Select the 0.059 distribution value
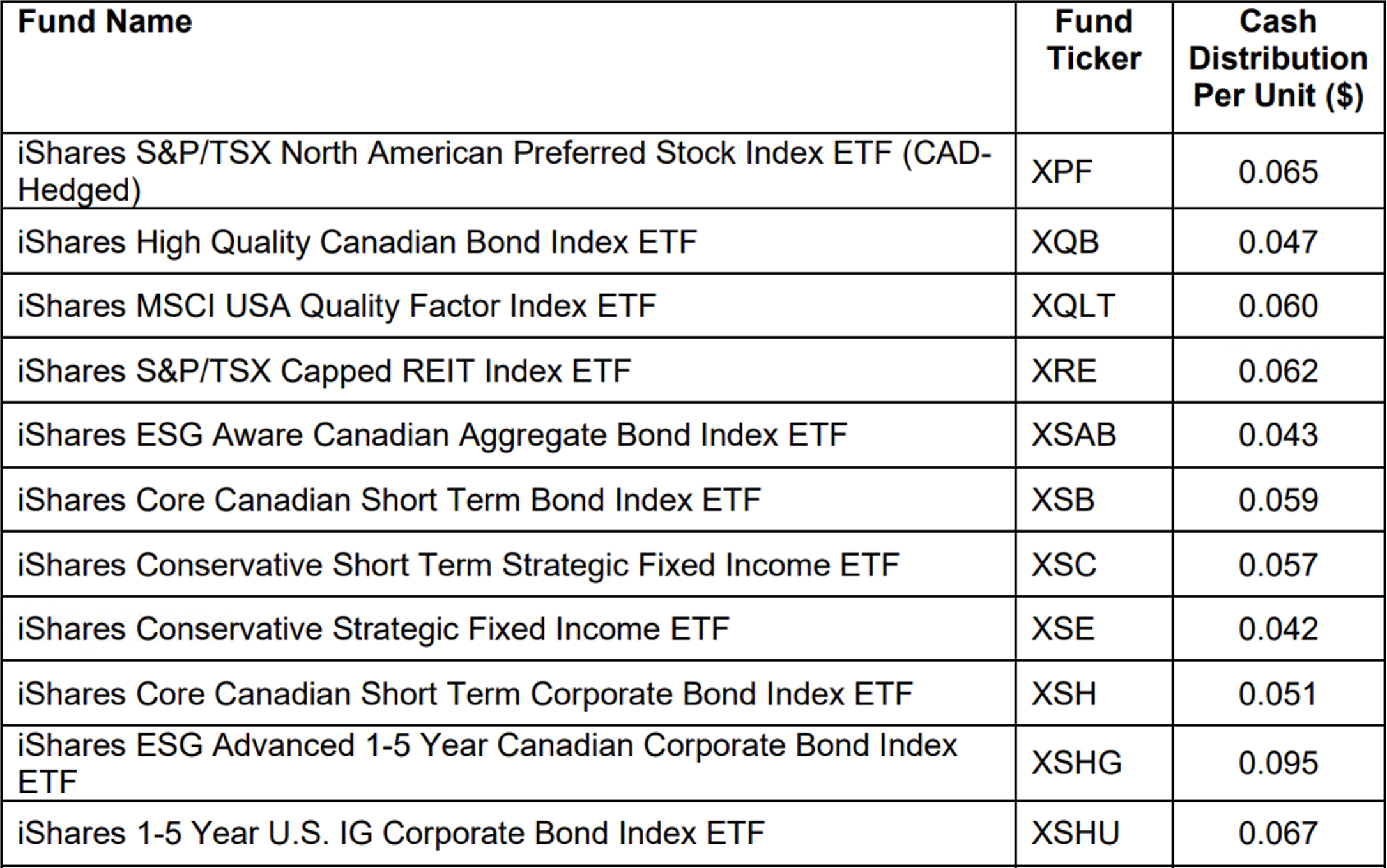 coord(1278,500)
